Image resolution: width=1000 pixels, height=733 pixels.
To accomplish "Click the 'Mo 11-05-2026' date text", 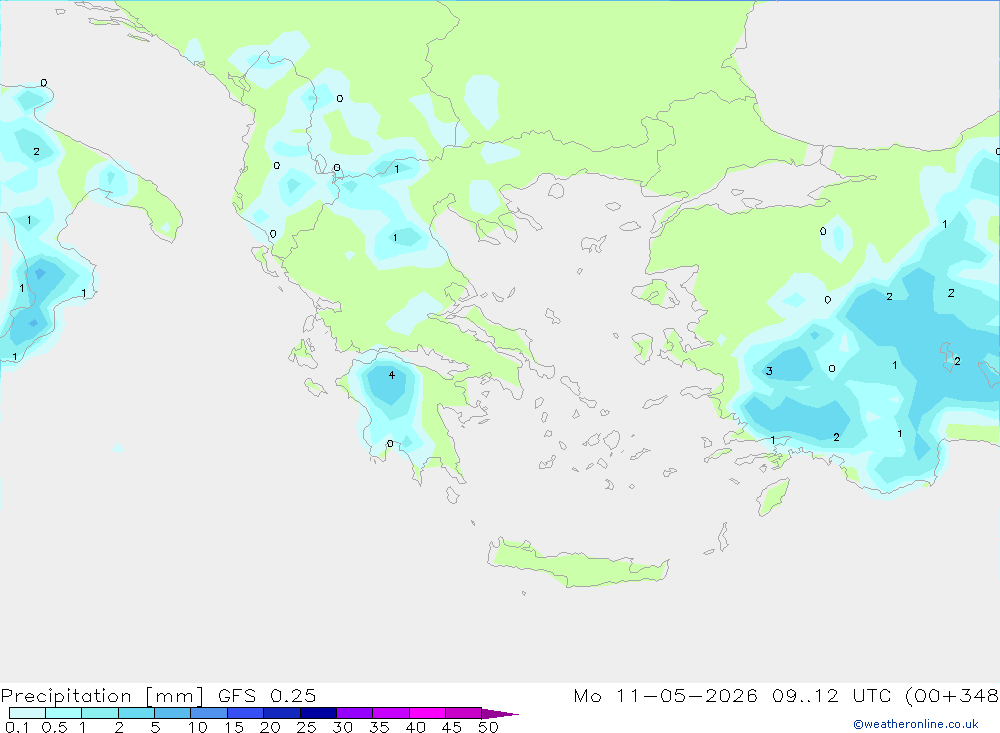I will 666,695.
